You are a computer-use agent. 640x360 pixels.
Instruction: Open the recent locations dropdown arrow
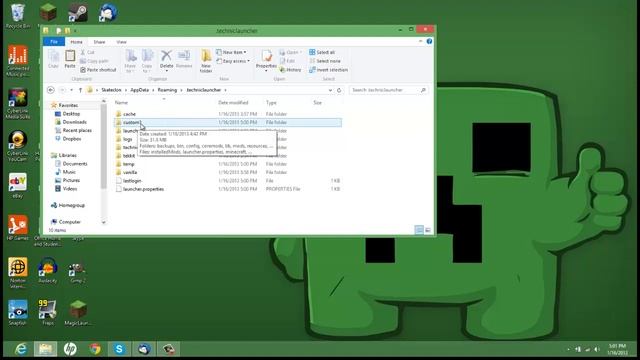click(x=71, y=90)
